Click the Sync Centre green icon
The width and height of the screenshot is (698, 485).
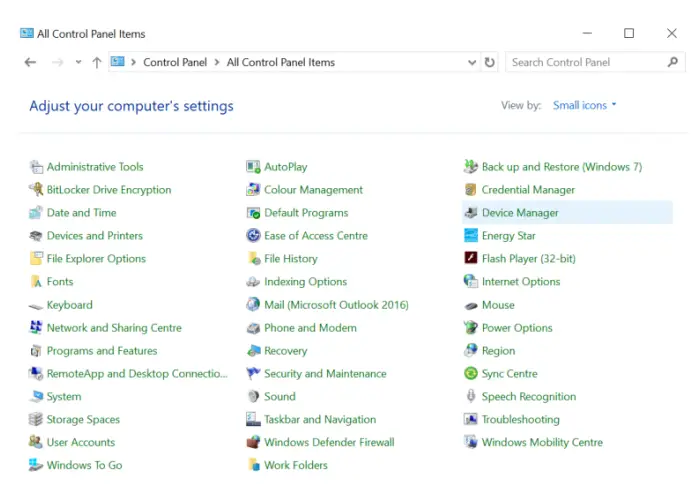coord(471,374)
